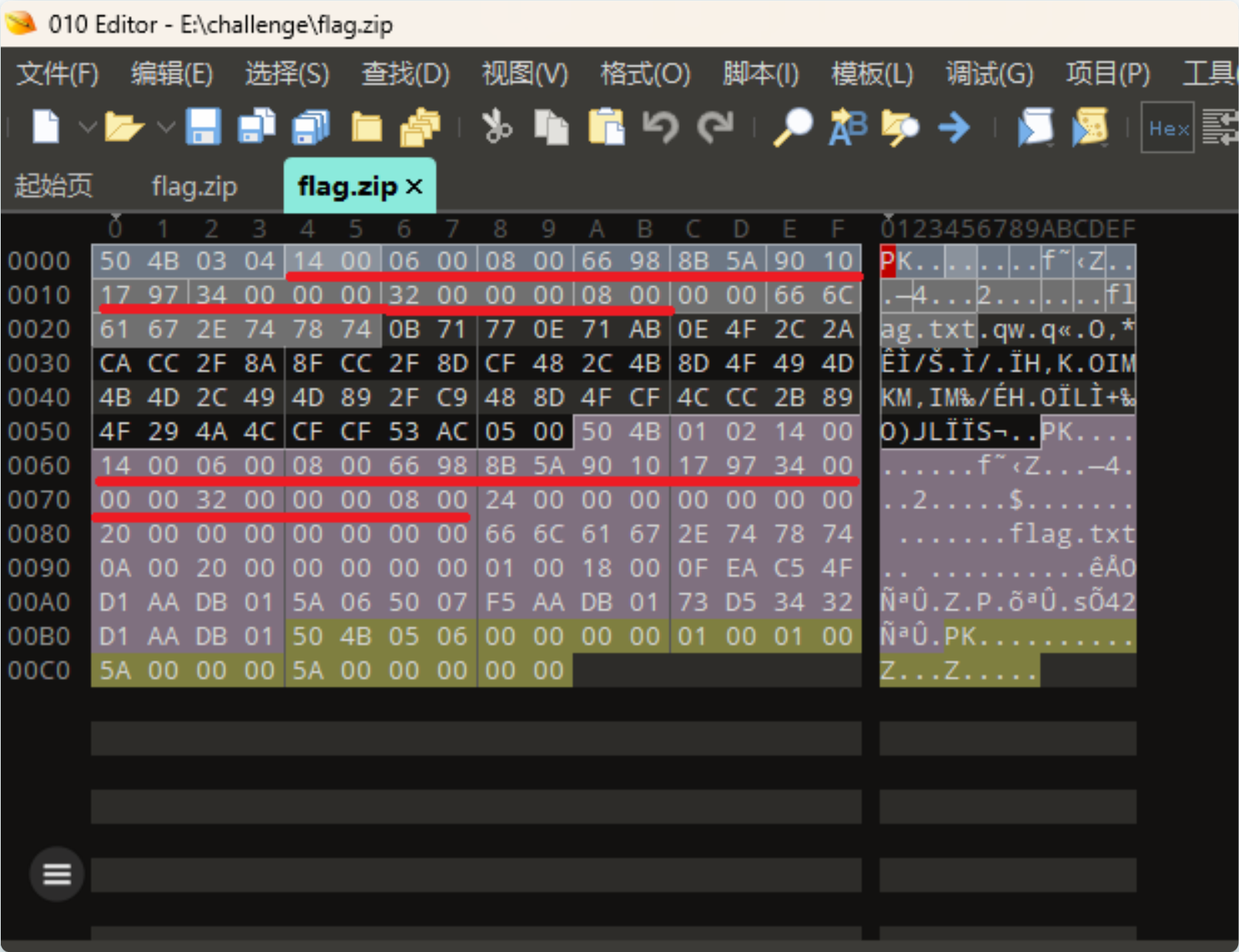Click the Find in Files icon

coord(900,127)
